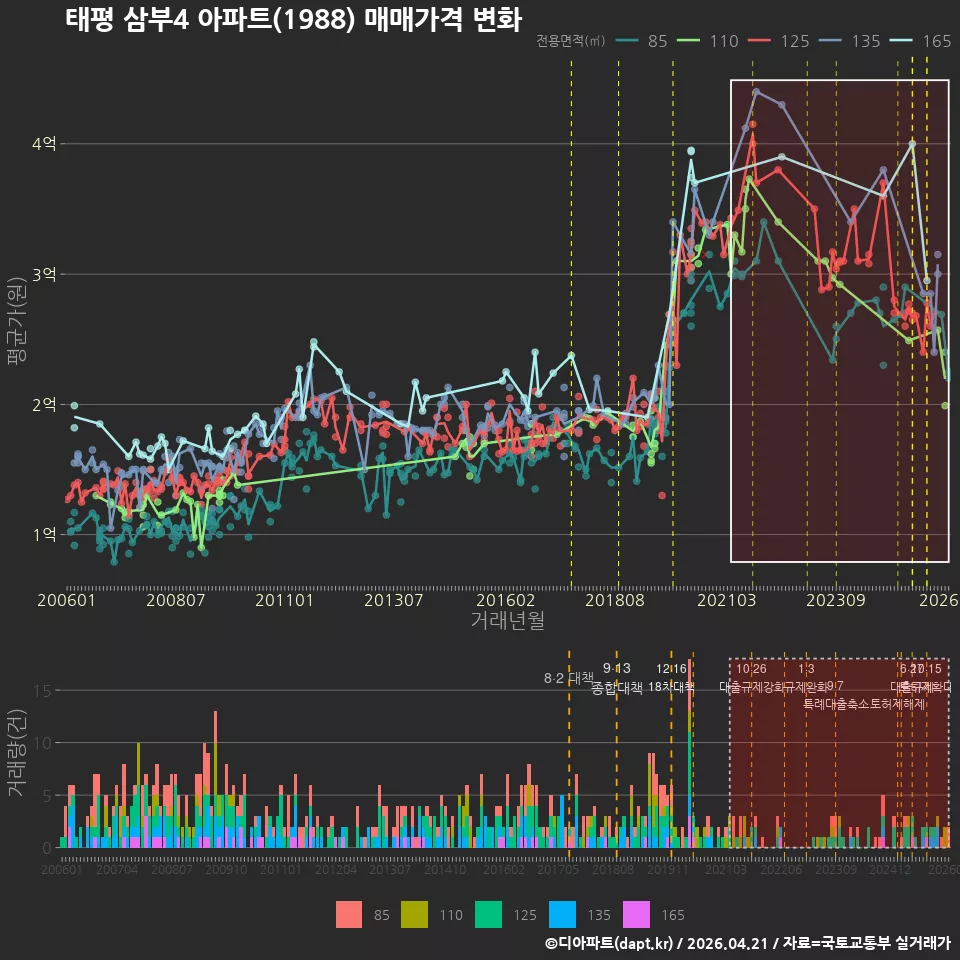Click the green 125 bar swatch
The image size is (960, 960).
point(489,915)
